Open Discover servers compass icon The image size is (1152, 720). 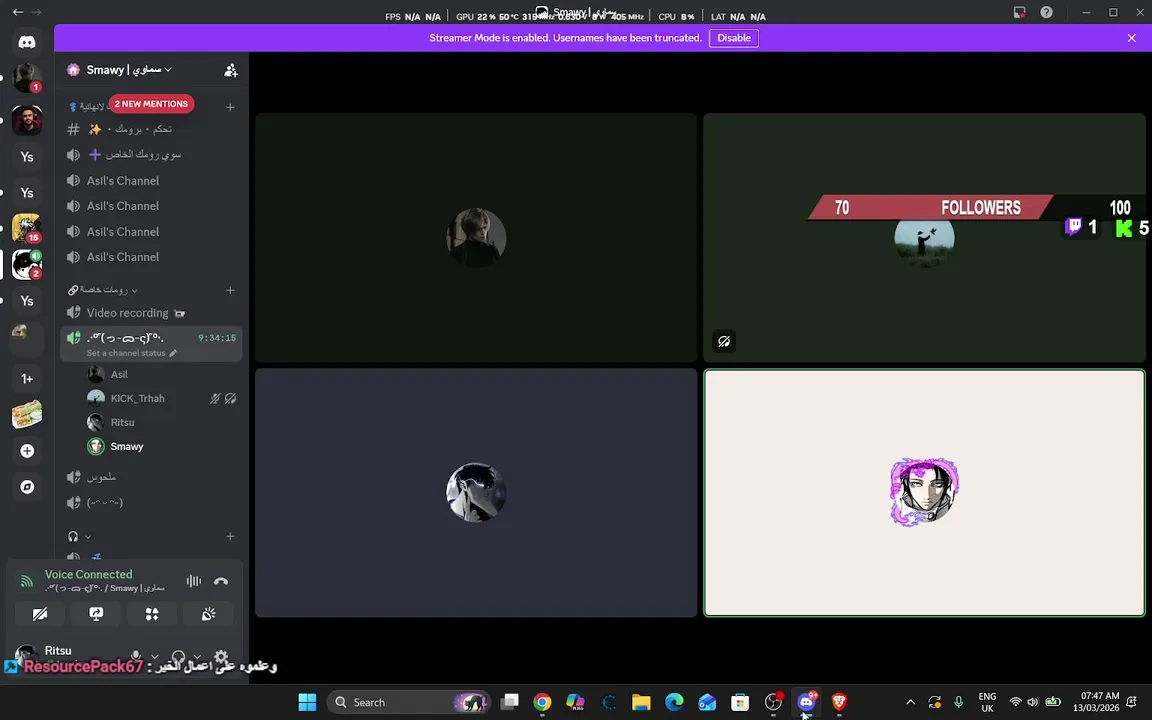click(x=27, y=487)
